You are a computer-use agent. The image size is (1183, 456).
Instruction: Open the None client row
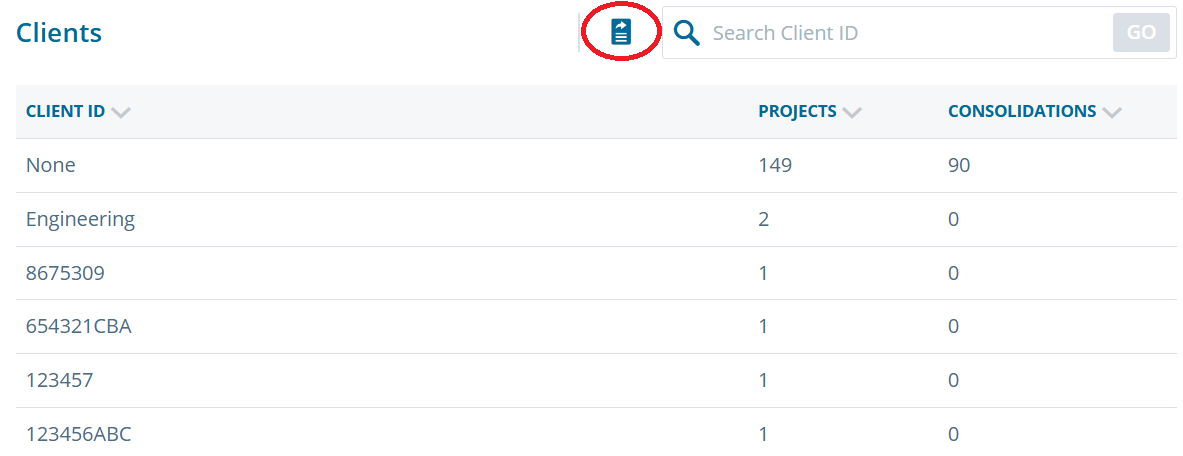click(596, 165)
